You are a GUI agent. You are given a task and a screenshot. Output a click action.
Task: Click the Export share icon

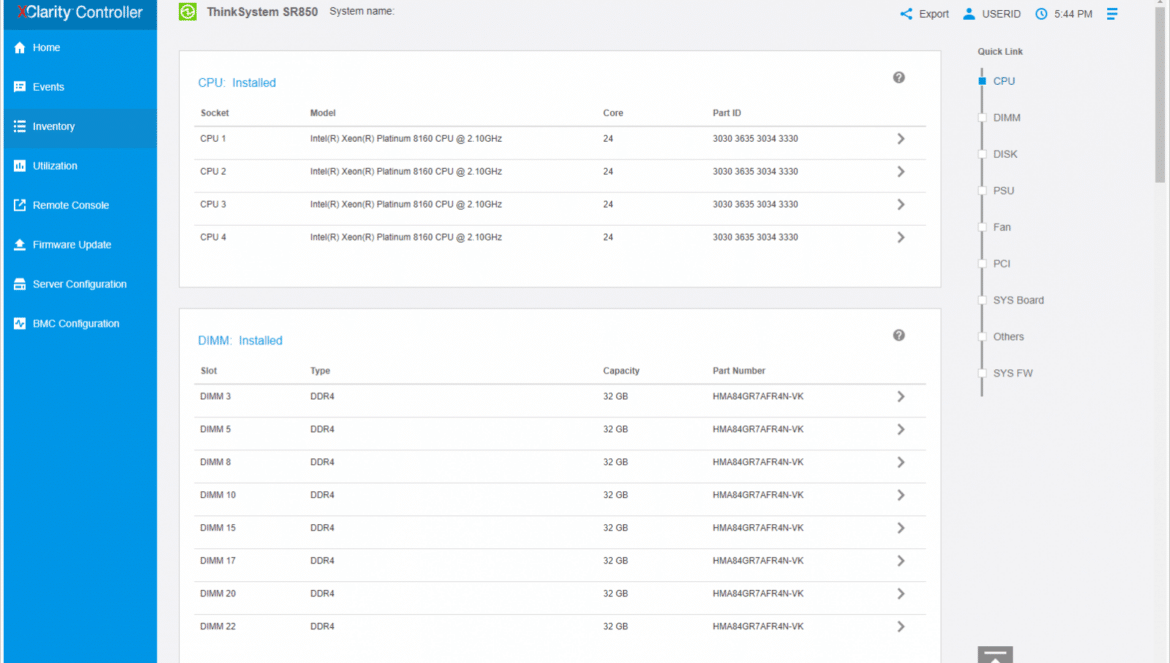tap(906, 13)
